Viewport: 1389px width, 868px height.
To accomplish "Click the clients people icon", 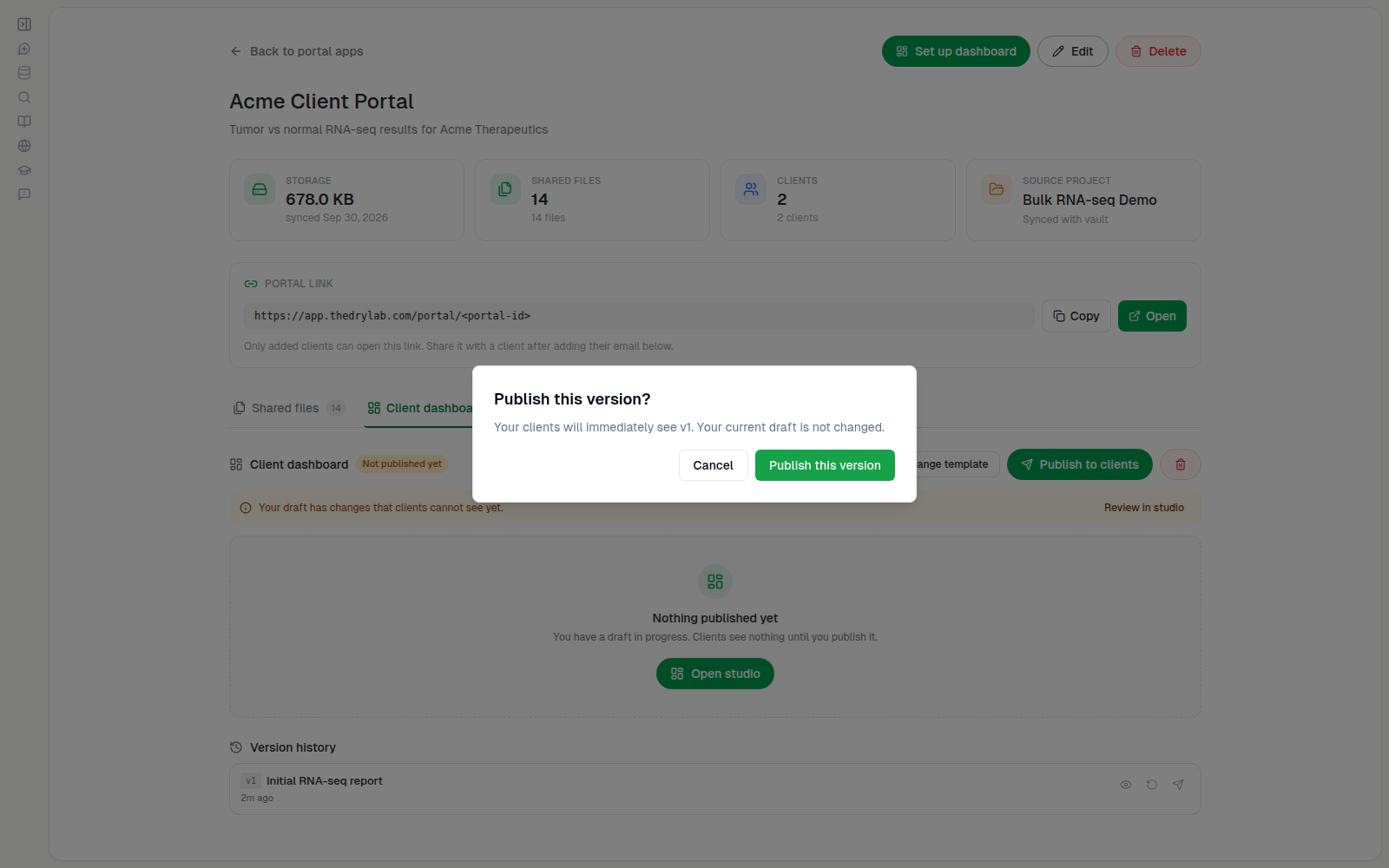I will tap(751, 189).
